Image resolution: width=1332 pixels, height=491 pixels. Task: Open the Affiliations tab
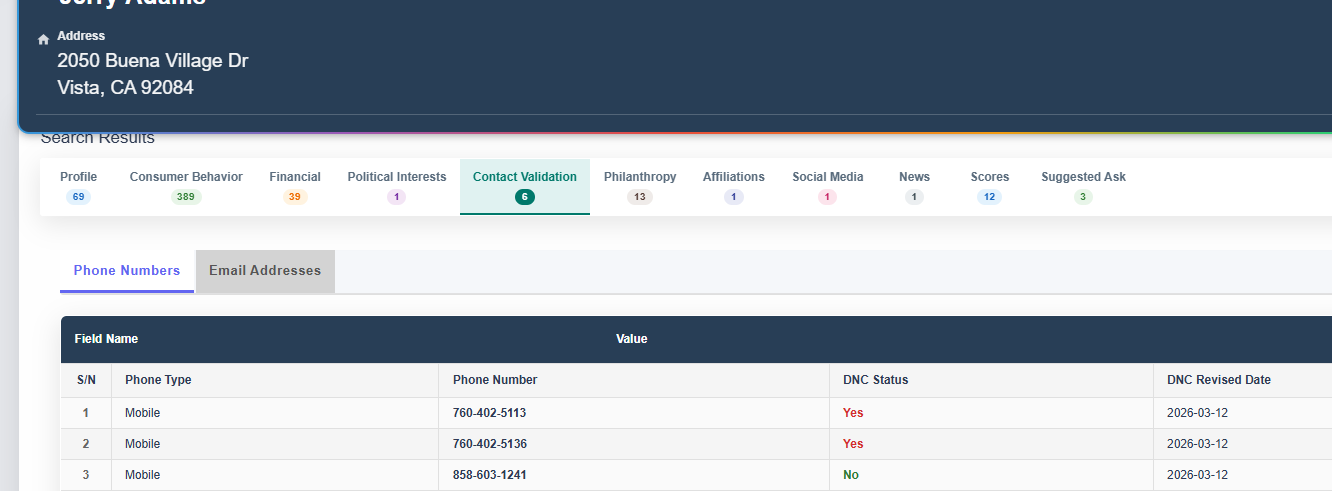[x=734, y=186]
